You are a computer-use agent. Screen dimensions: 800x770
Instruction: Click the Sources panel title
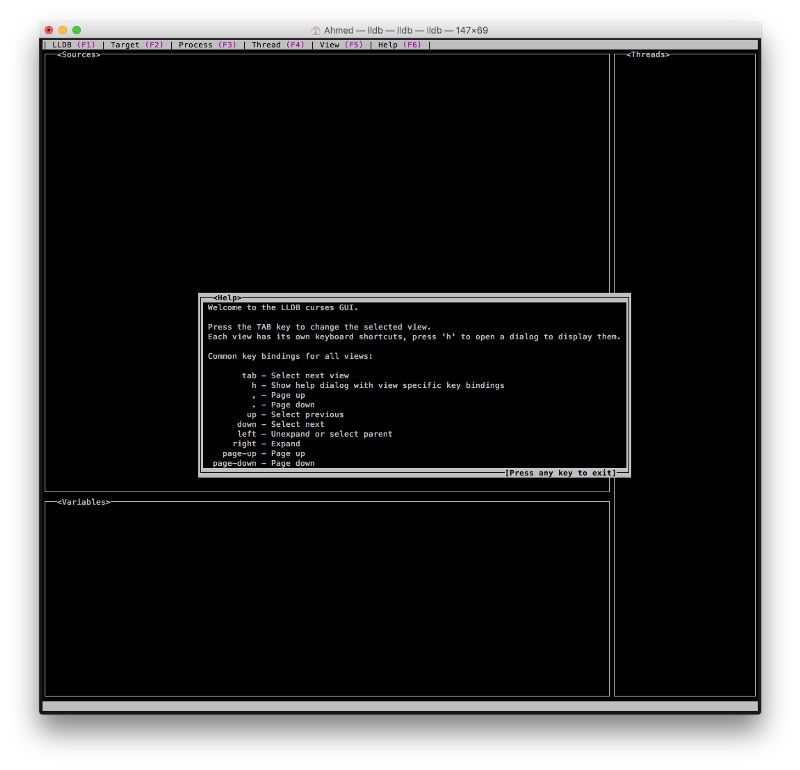click(x=79, y=55)
